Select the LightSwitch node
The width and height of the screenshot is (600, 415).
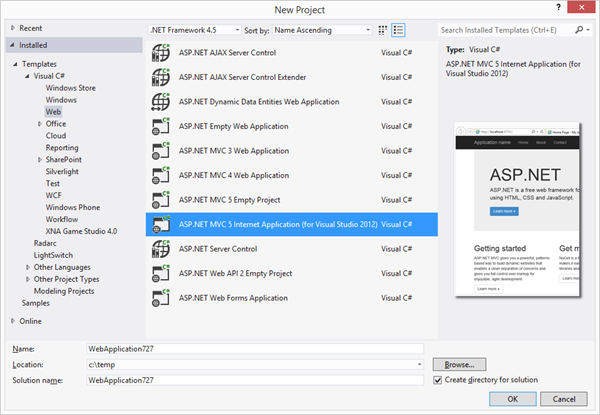[53, 255]
